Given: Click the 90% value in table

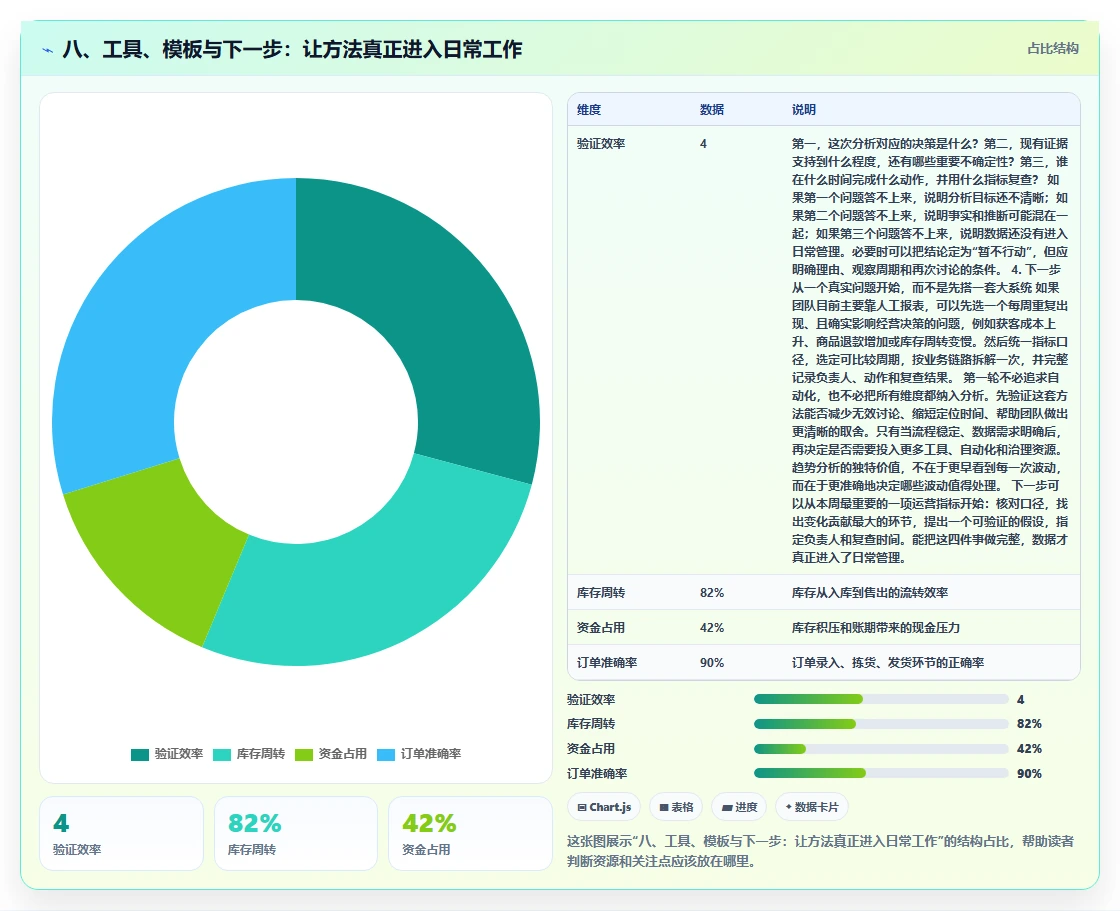Looking at the screenshot, I should click(711, 662).
